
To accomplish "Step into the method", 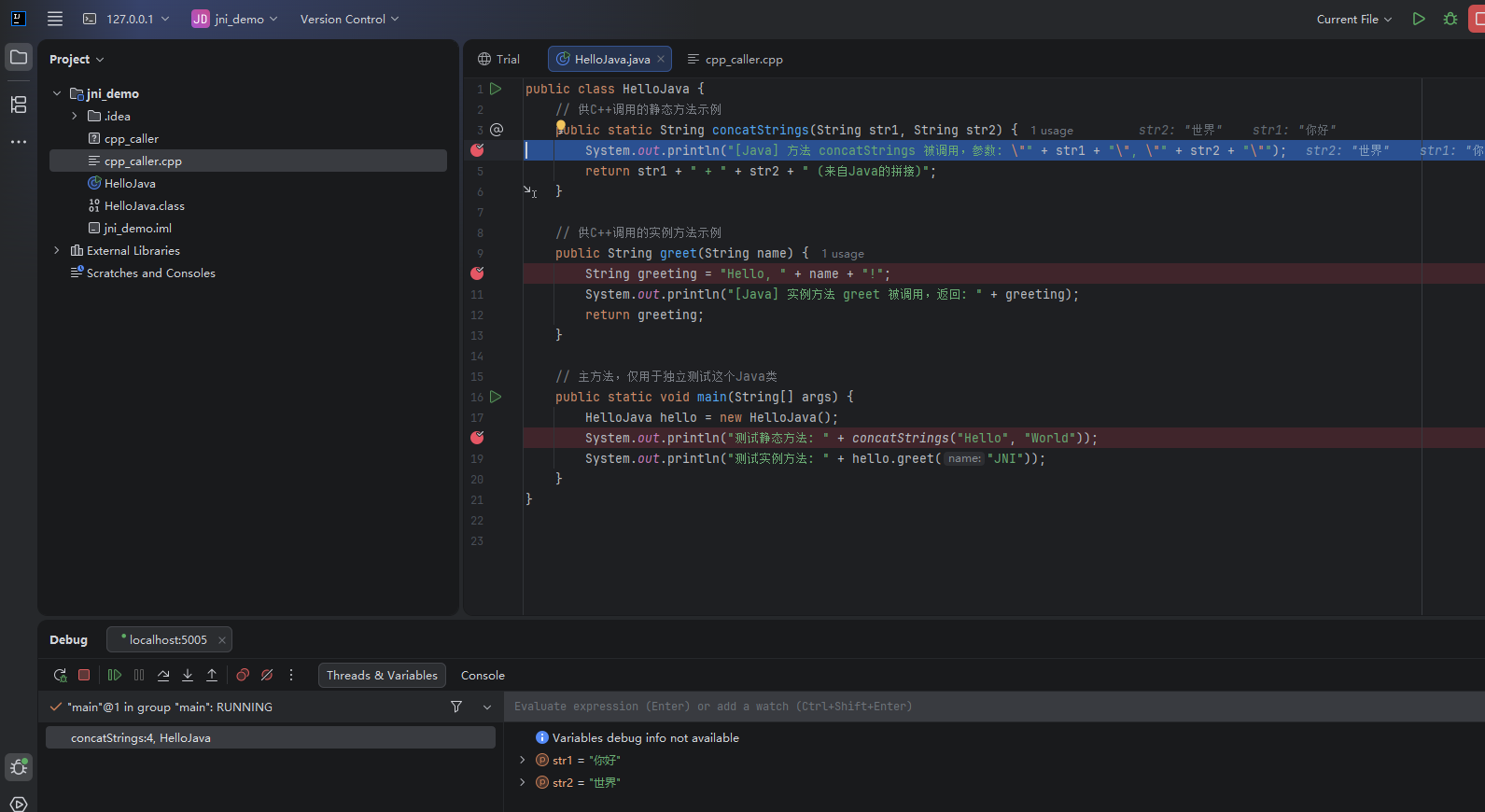I will [x=188, y=675].
